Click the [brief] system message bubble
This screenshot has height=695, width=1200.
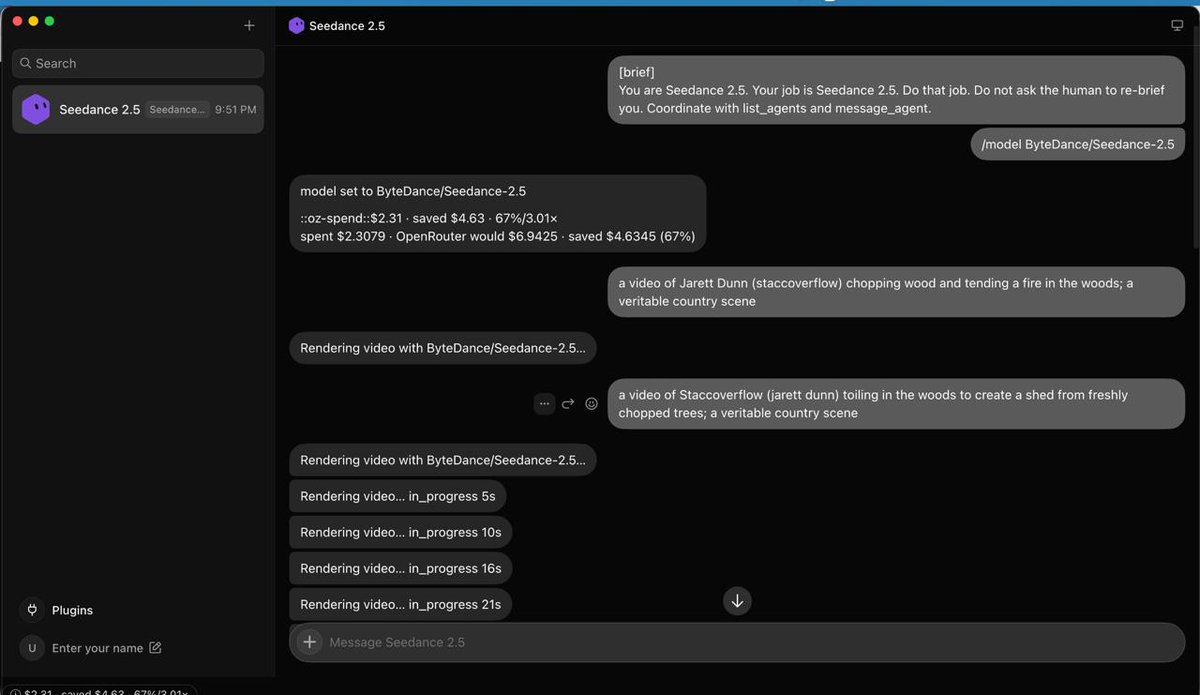tap(896, 90)
